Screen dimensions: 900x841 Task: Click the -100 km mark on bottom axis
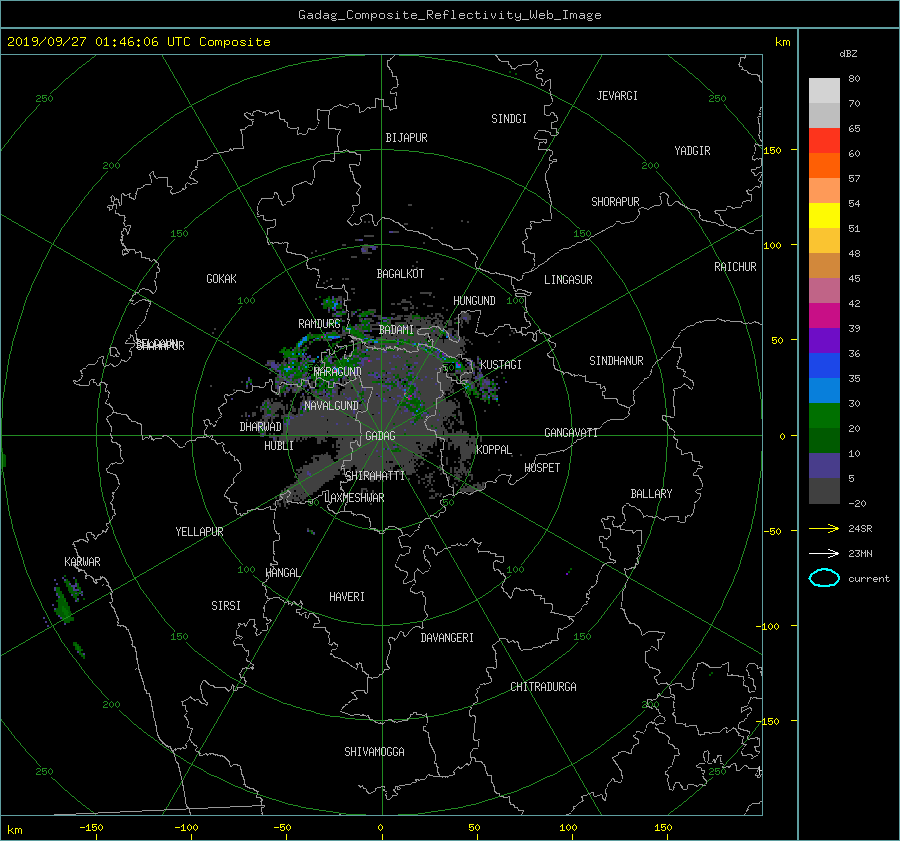coord(186,827)
